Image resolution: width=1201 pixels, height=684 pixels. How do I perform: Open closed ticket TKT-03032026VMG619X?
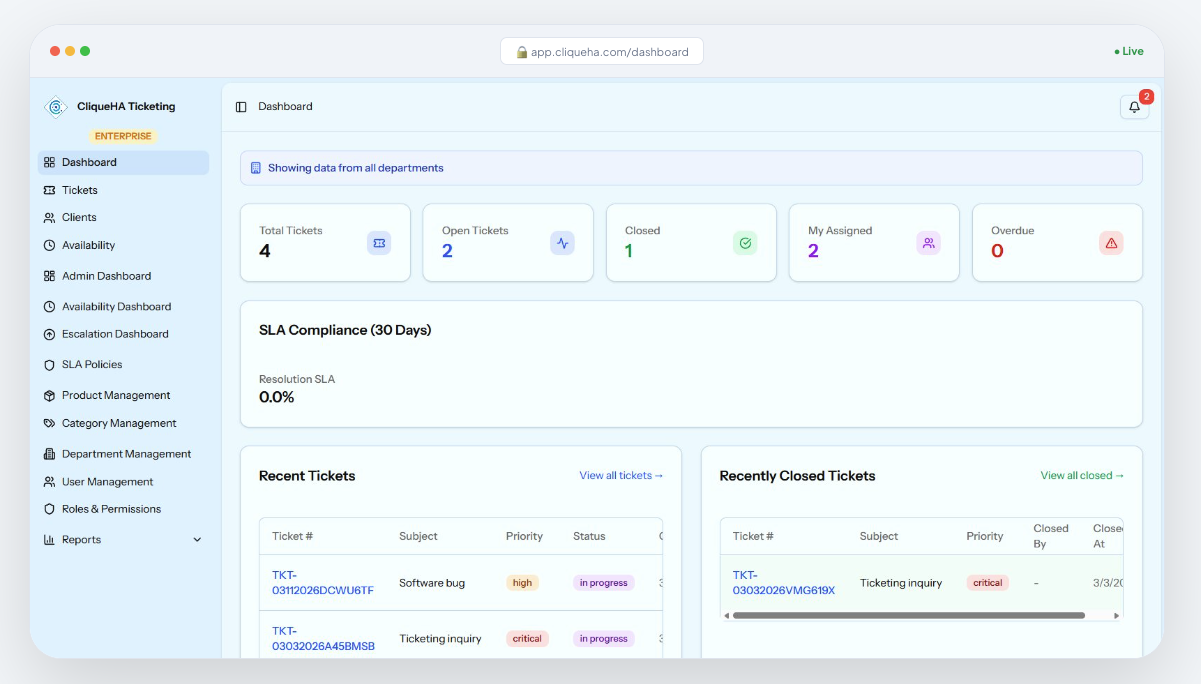[783, 583]
